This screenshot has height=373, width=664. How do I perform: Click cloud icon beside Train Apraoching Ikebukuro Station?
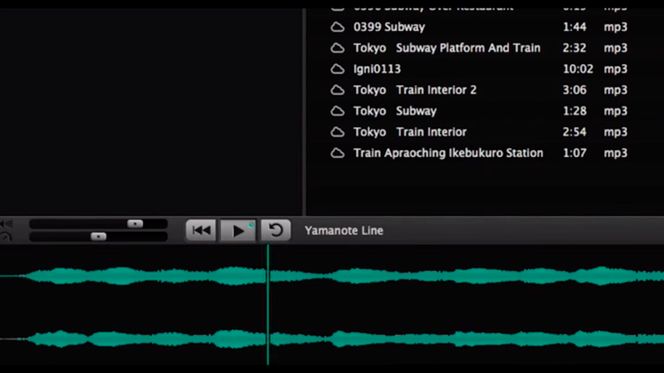pyautogui.click(x=338, y=153)
